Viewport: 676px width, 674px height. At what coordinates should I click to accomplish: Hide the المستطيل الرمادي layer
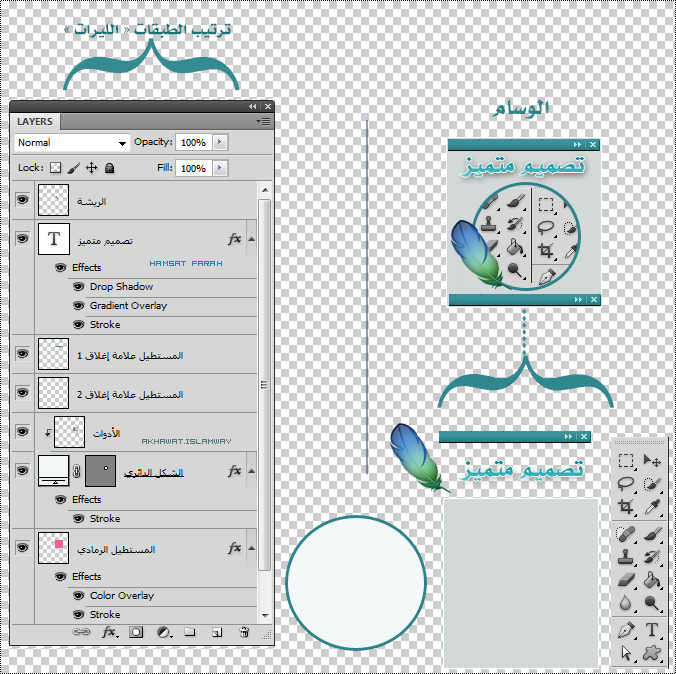point(22,547)
